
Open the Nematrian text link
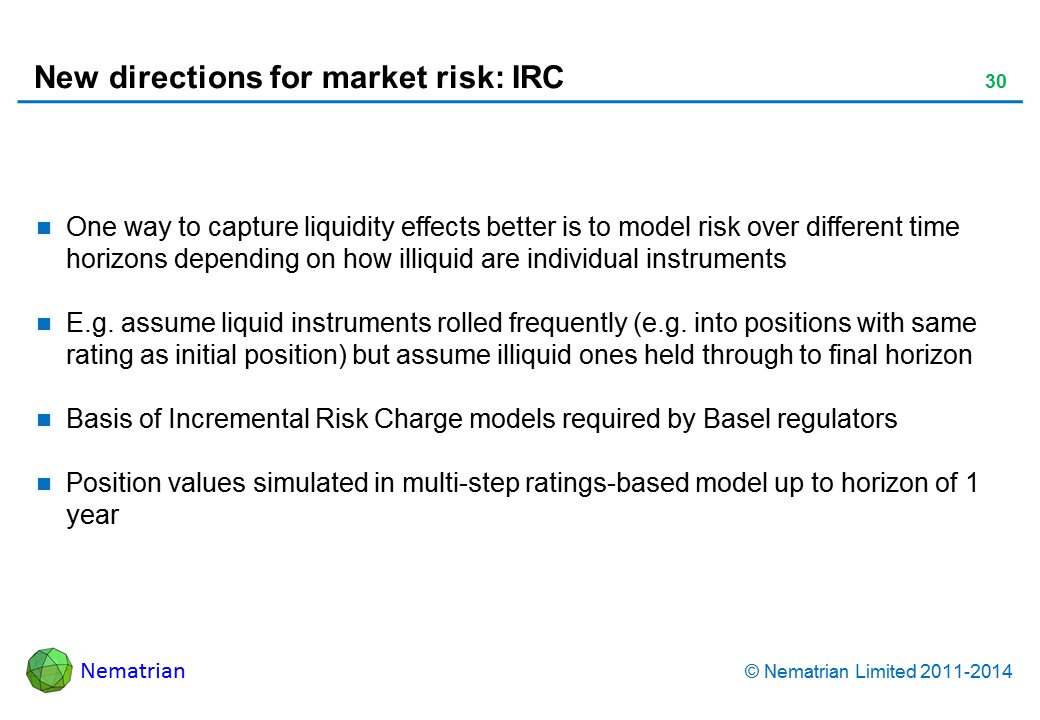pyautogui.click(x=133, y=671)
